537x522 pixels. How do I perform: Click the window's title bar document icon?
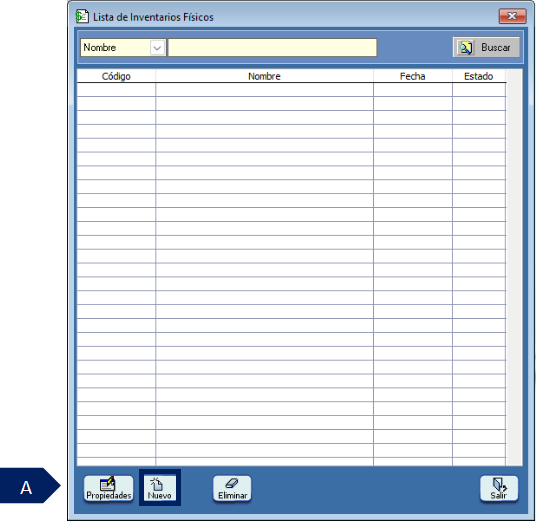click(82, 16)
